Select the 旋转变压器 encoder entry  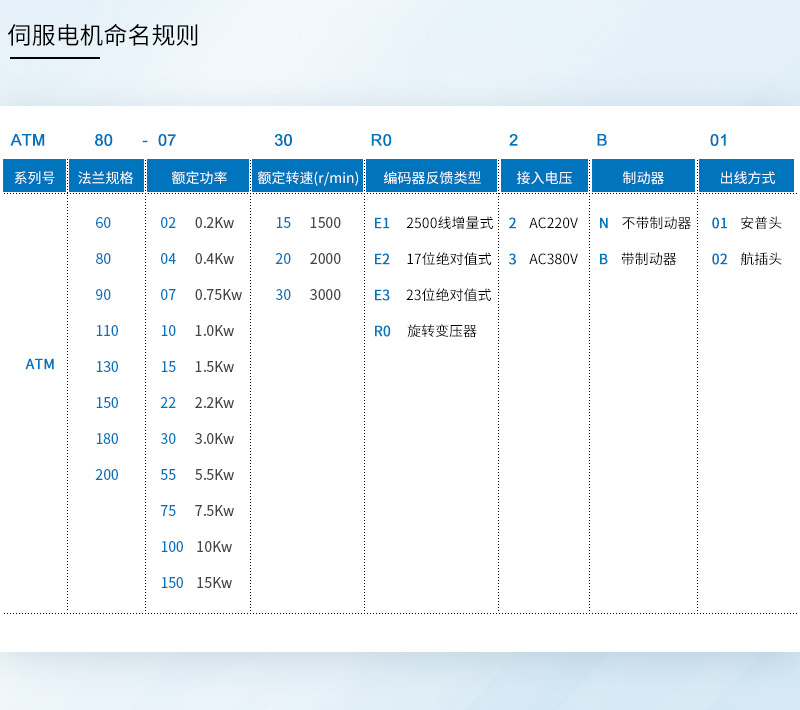[x=441, y=331]
